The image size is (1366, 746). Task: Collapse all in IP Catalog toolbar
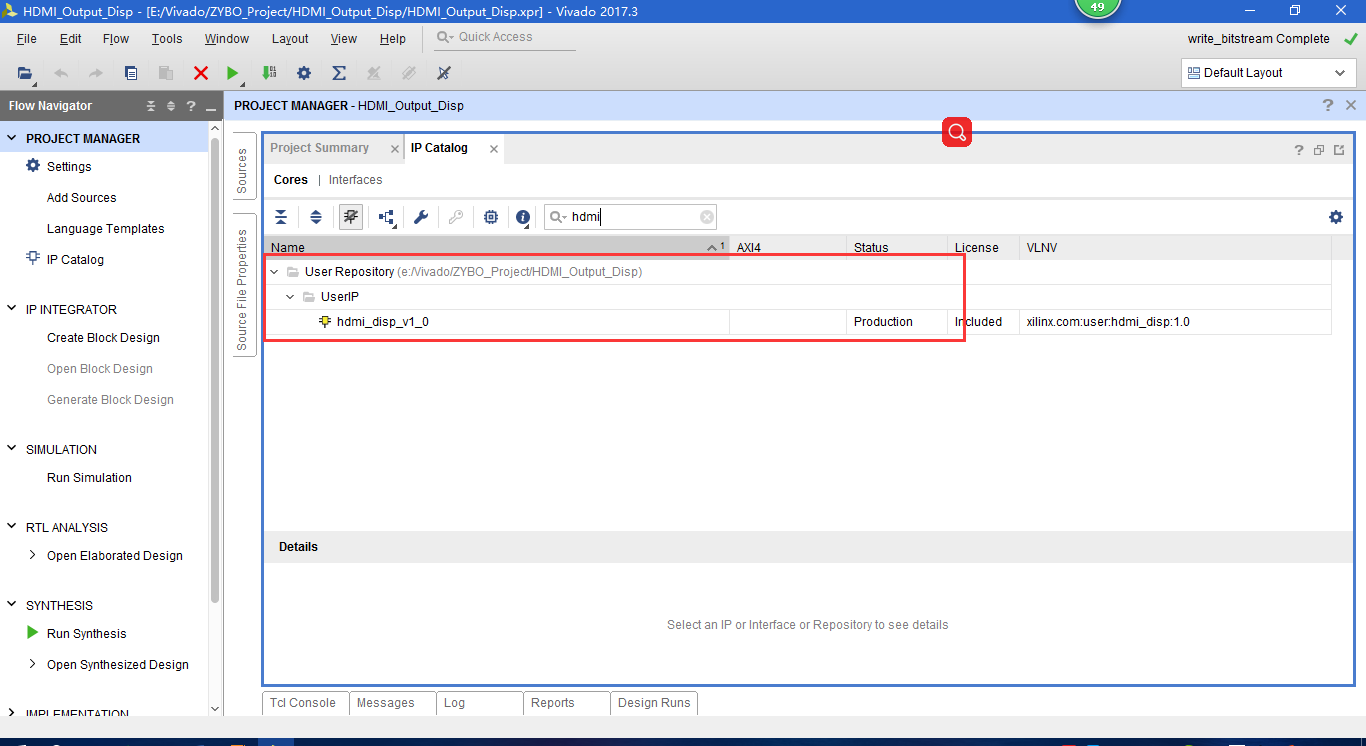click(281, 217)
